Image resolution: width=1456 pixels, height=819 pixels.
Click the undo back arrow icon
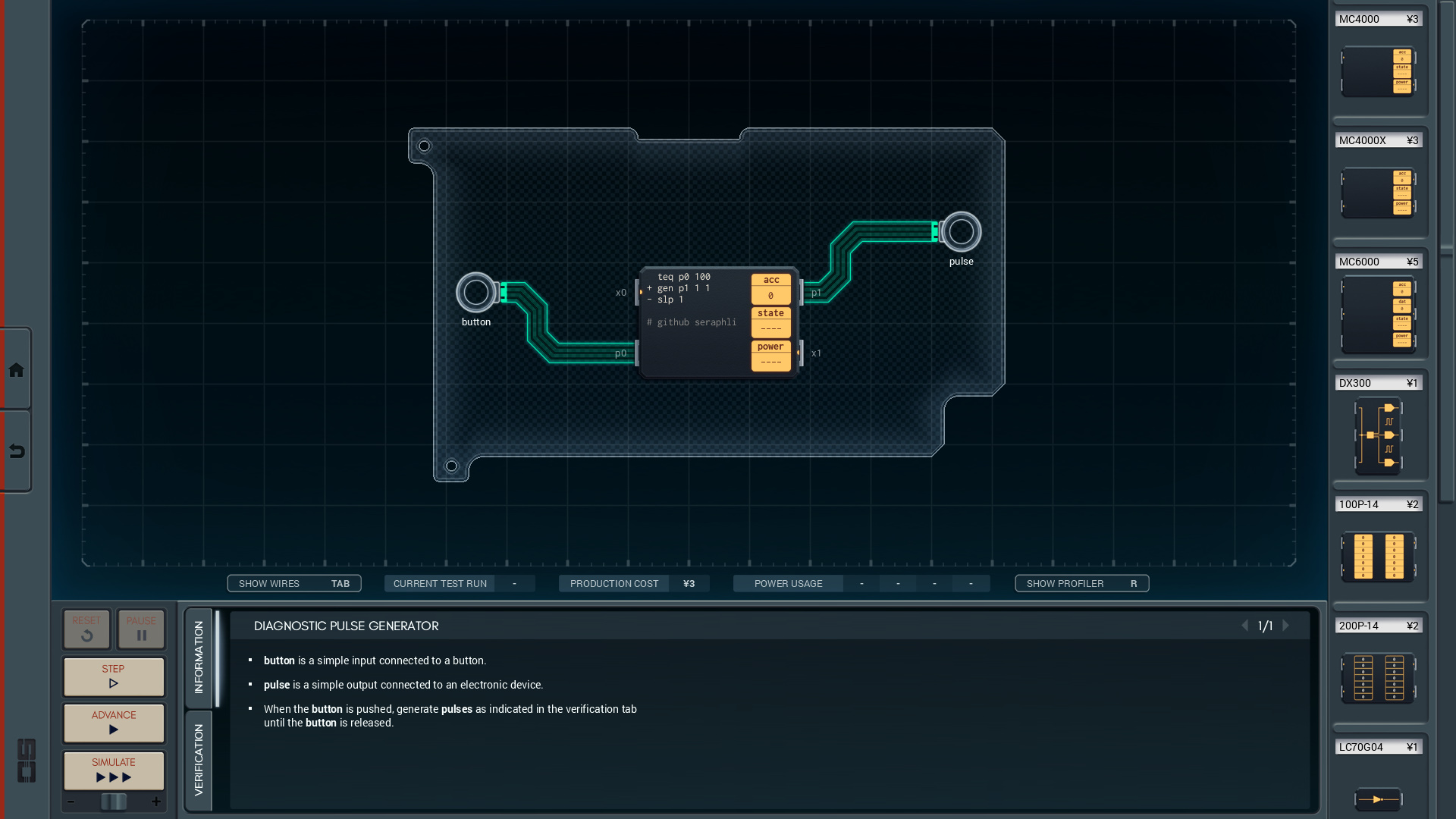tap(16, 452)
